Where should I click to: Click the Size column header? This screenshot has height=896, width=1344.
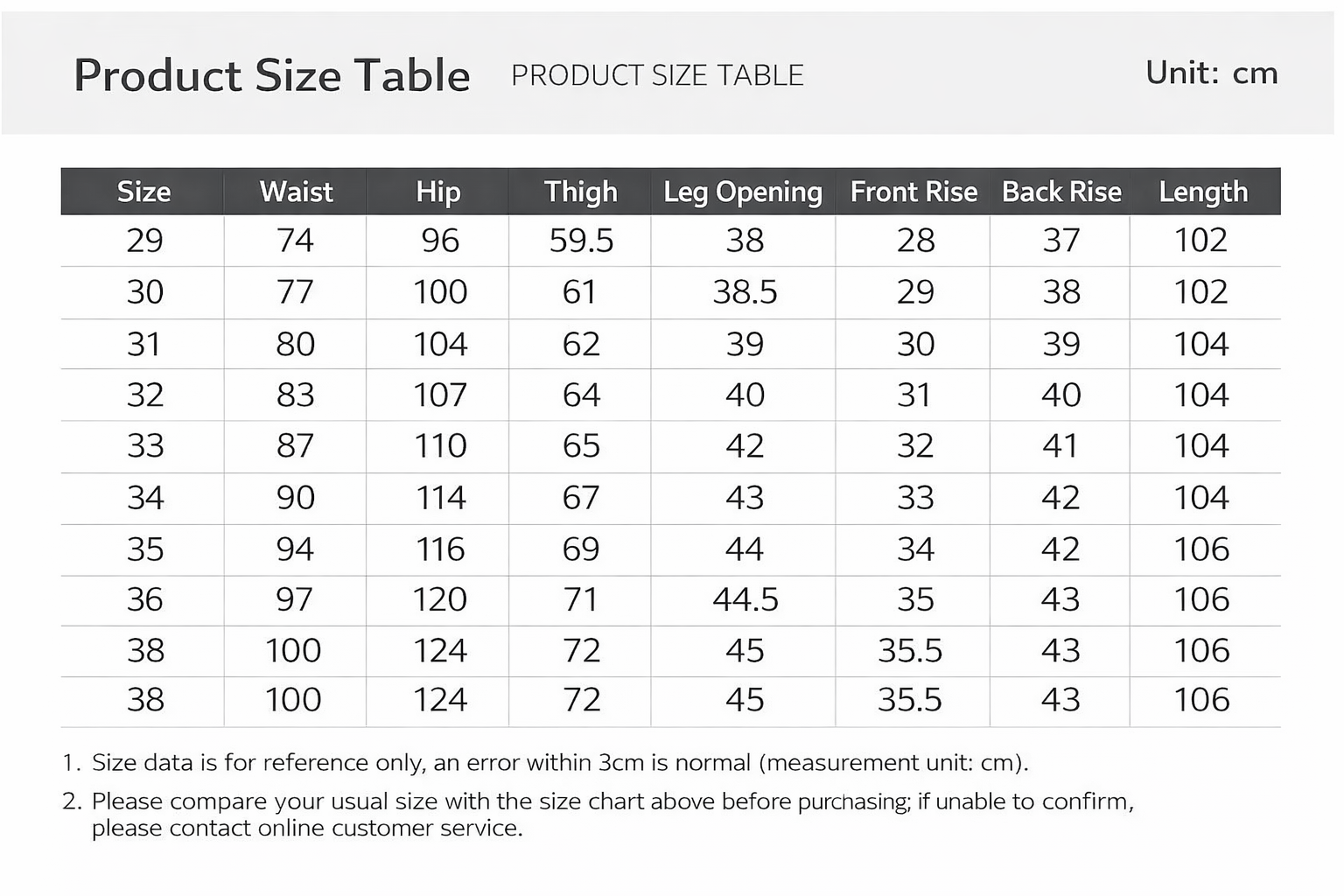point(143,192)
